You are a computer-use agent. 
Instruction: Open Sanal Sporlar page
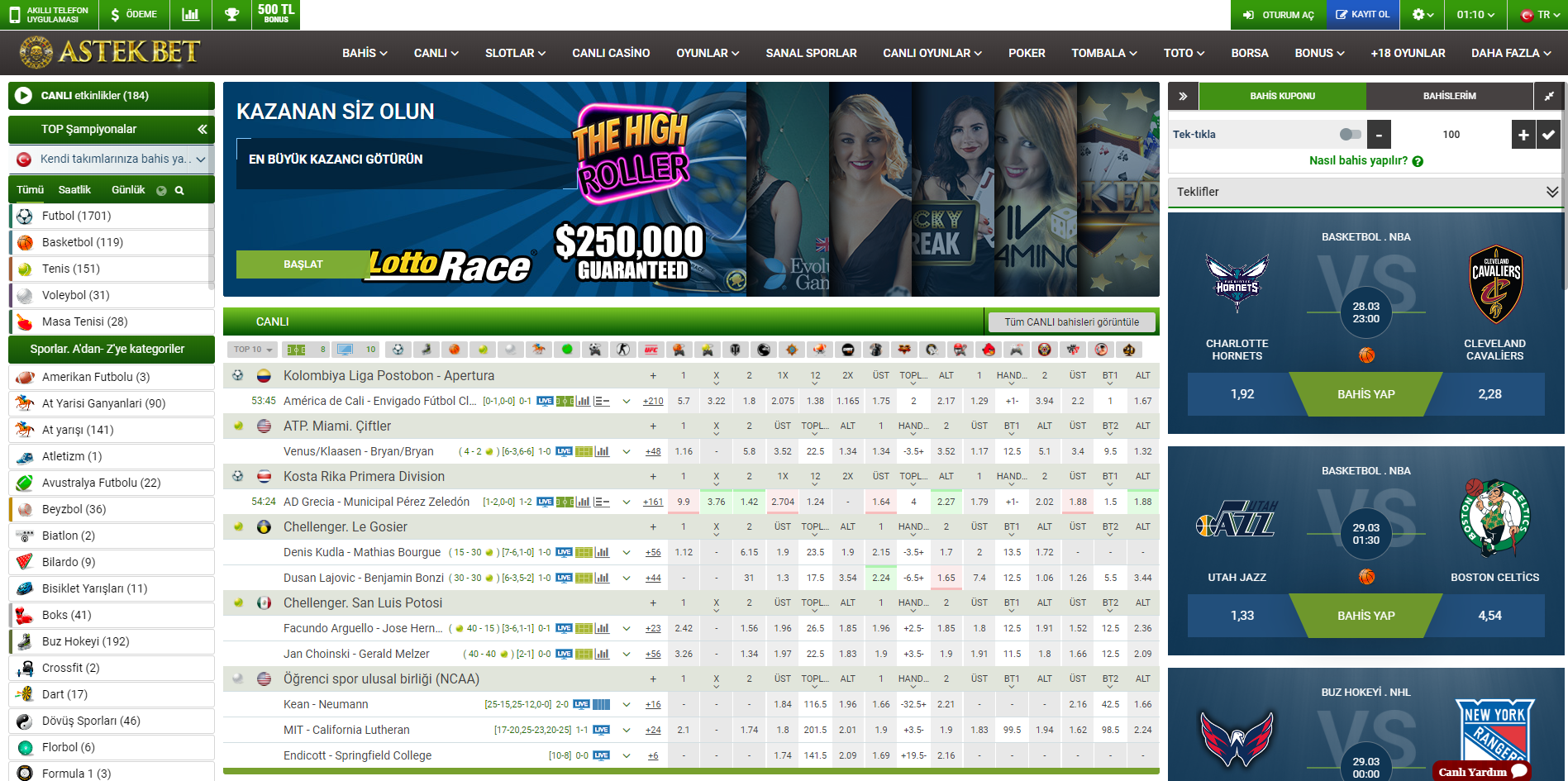(811, 53)
